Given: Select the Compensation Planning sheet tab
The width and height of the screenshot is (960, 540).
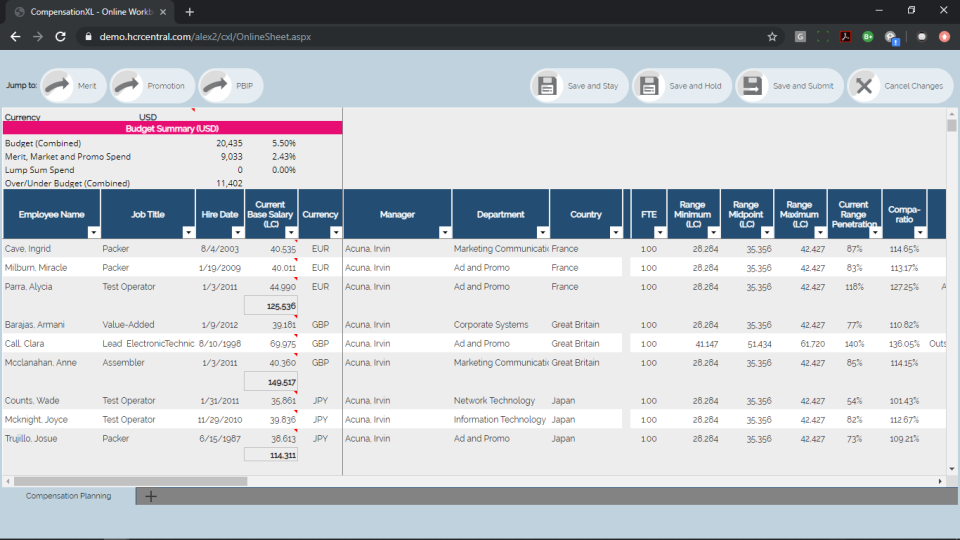Looking at the screenshot, I should [x=69, y=496].
